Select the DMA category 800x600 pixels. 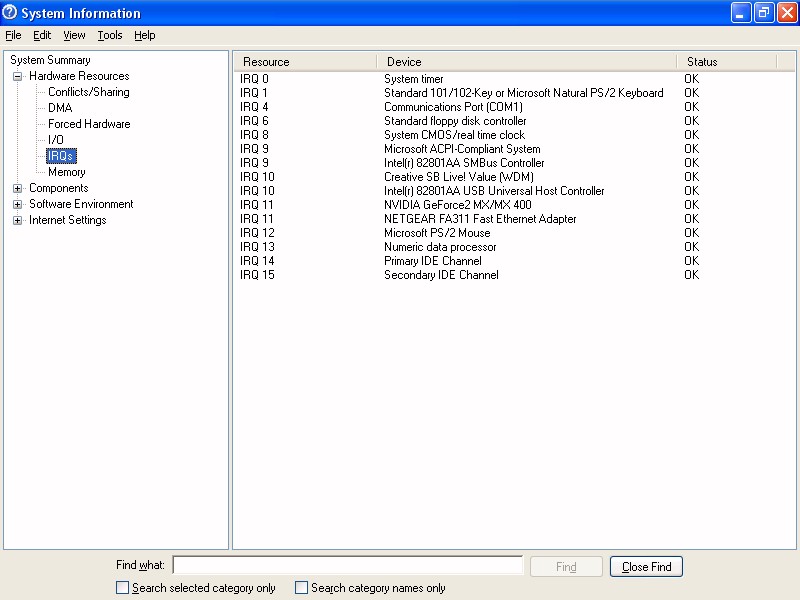[x=60, y=108]
